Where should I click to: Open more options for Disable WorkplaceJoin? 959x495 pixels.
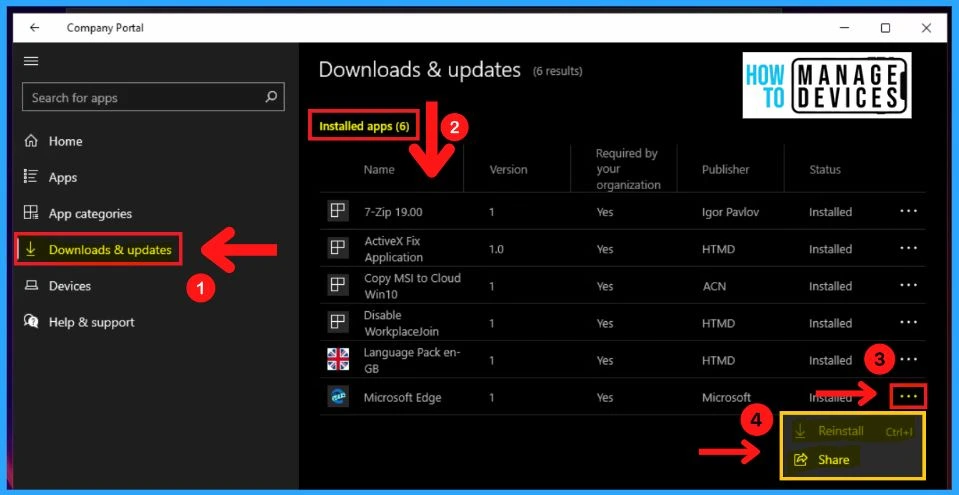909,322
